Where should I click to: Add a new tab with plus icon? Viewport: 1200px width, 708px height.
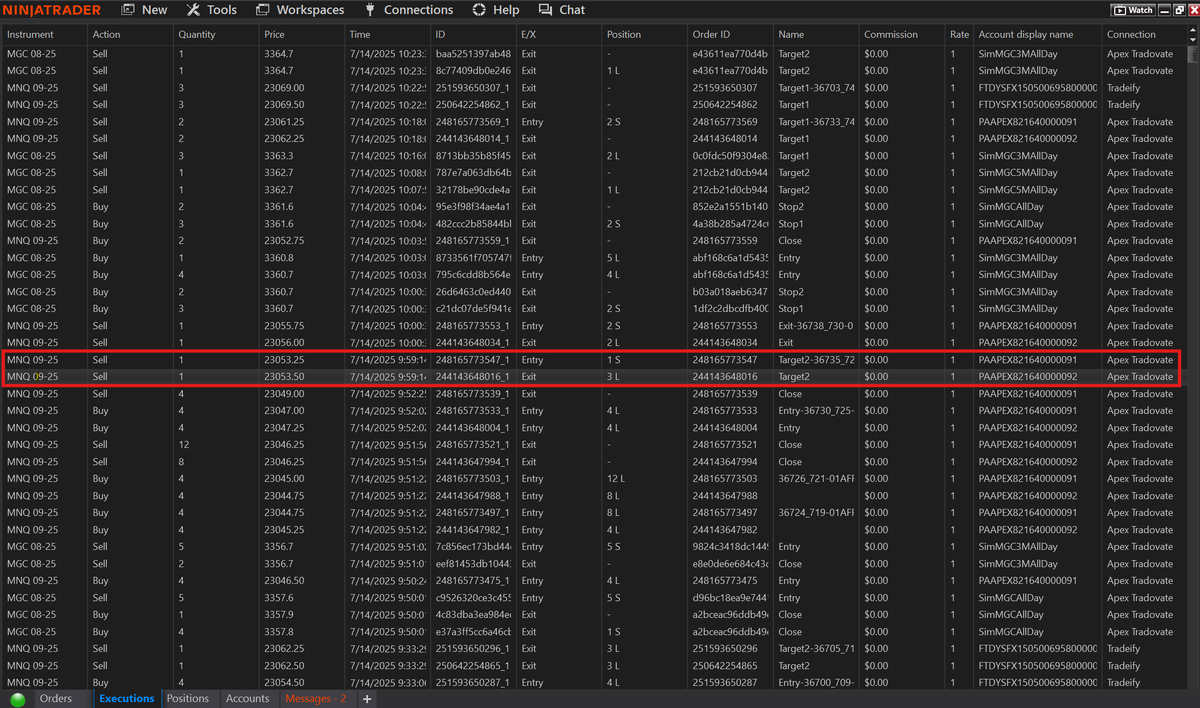click(367, 699)
